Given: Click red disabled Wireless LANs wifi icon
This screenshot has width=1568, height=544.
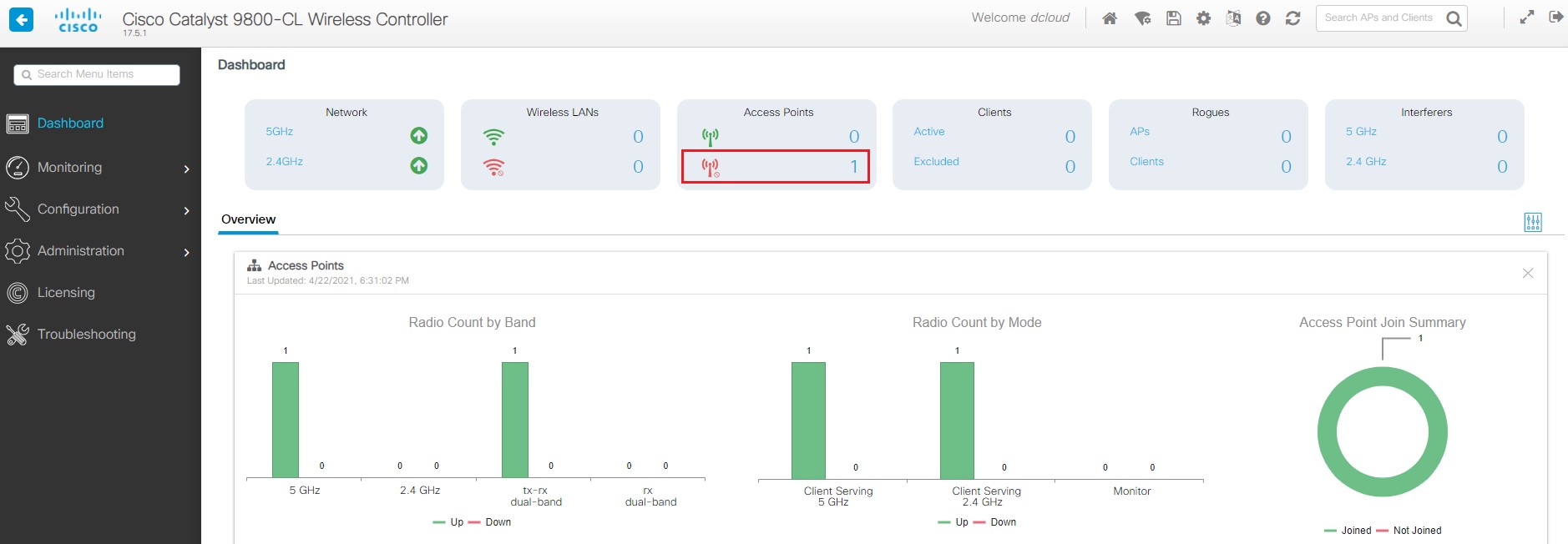Looking at the screenshot, I should coord(494,167).
